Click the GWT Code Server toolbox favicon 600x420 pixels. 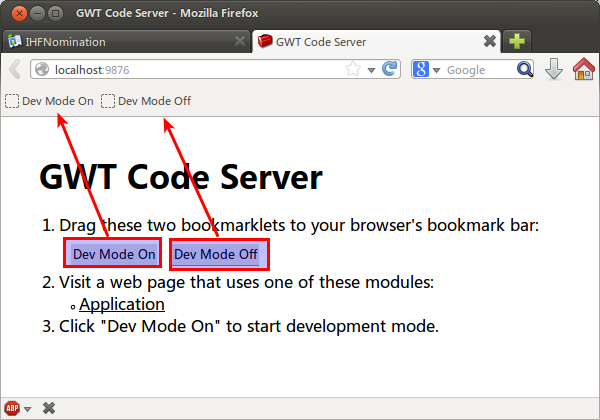265,41
